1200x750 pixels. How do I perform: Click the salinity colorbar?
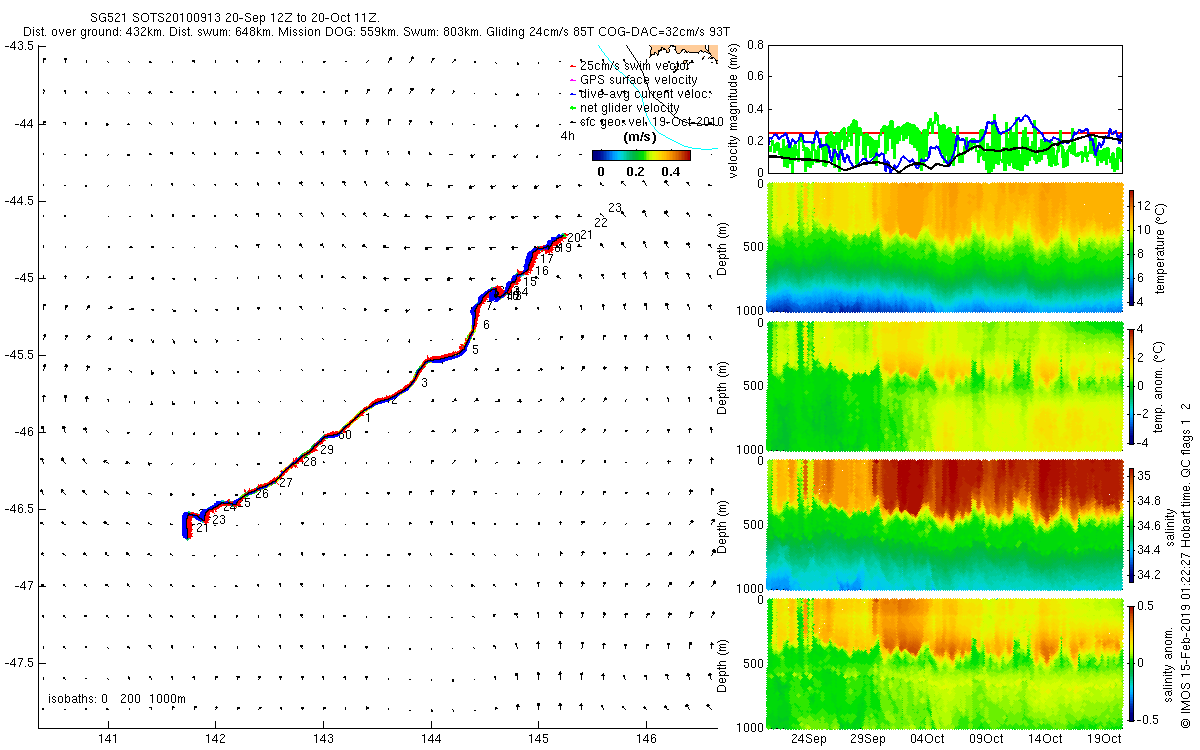point(1133,524)
